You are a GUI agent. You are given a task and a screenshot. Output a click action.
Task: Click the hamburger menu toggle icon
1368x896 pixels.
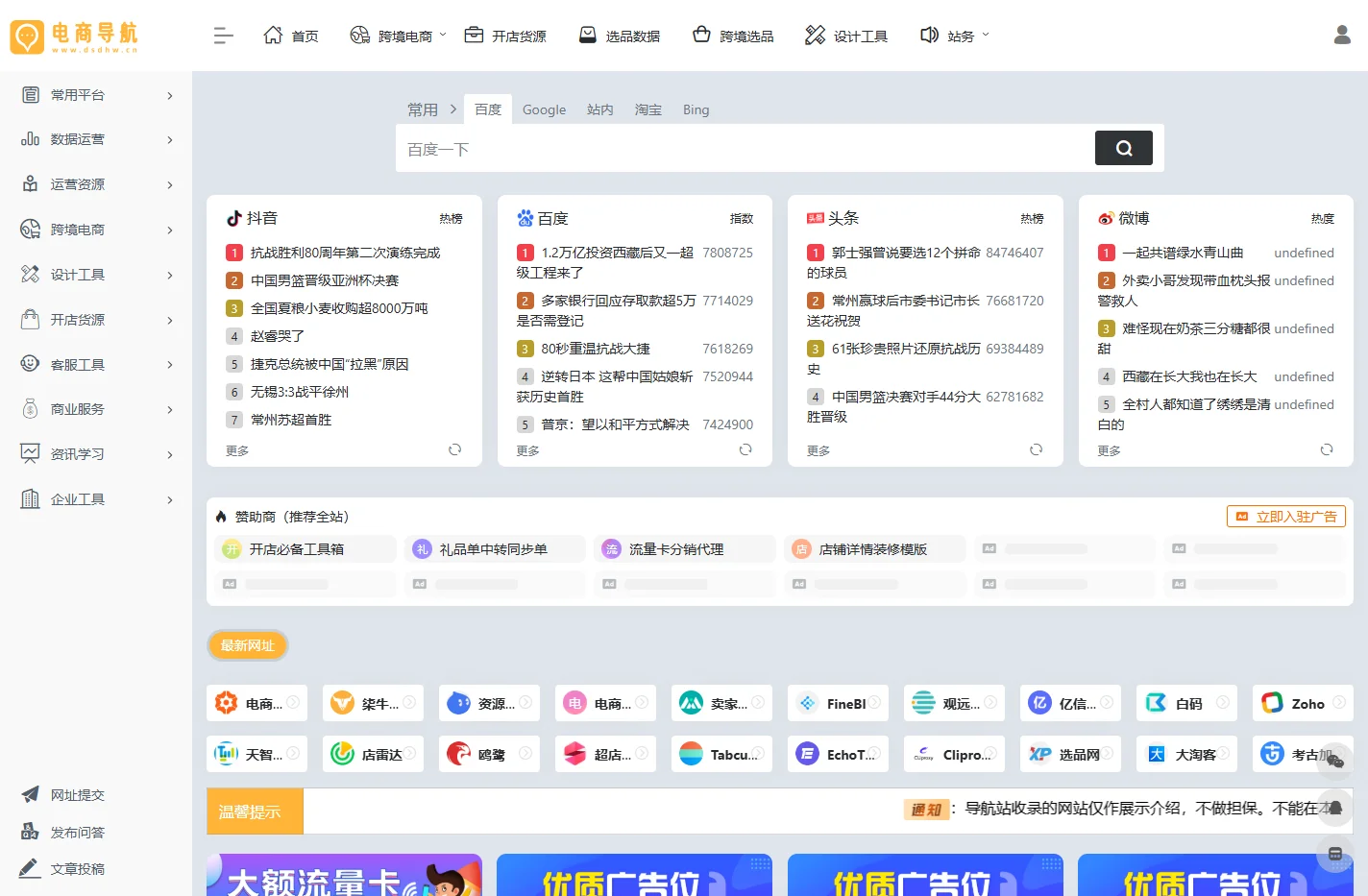pos(223,36)
